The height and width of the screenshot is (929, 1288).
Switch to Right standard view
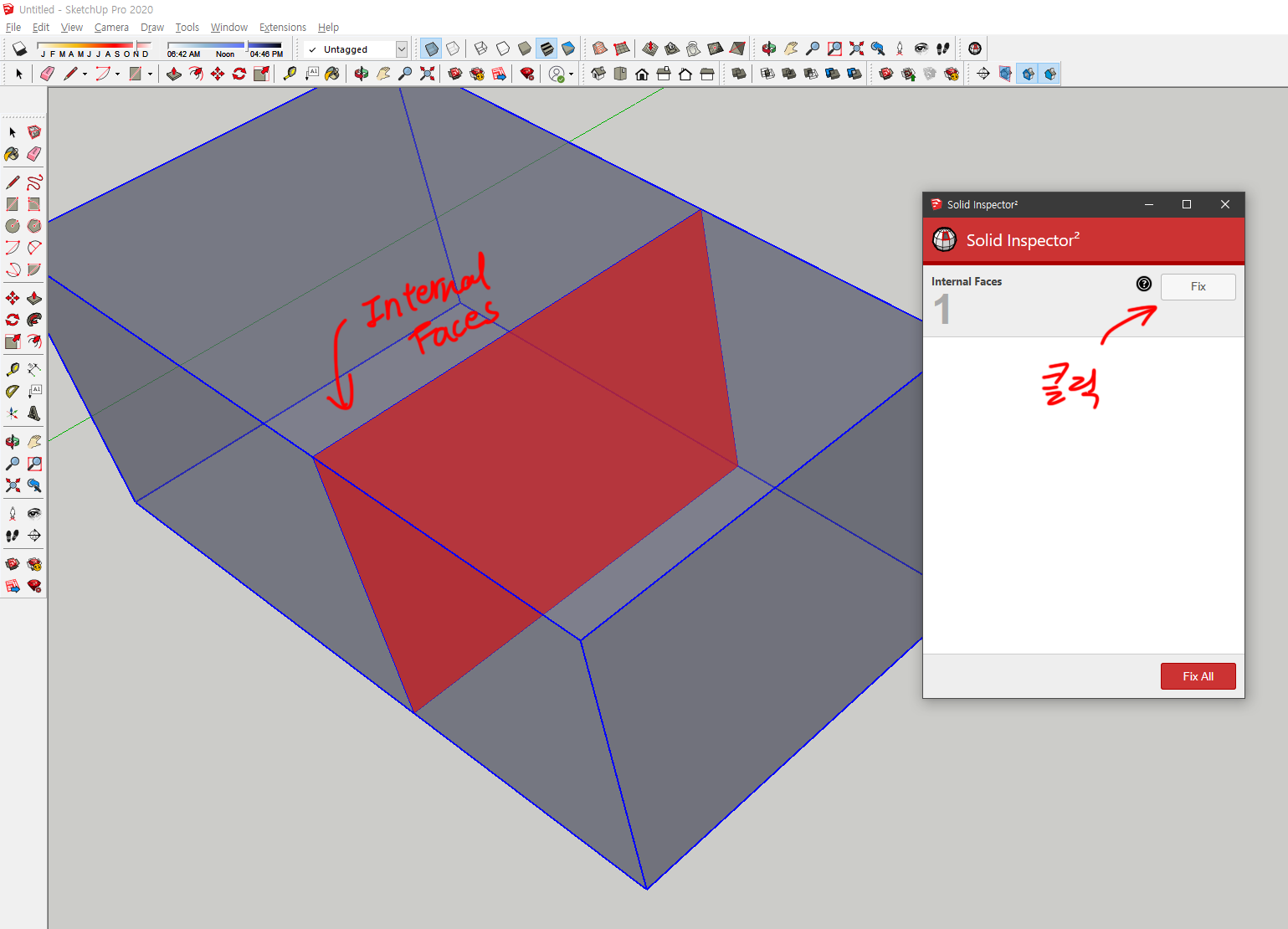pos(664,74)
